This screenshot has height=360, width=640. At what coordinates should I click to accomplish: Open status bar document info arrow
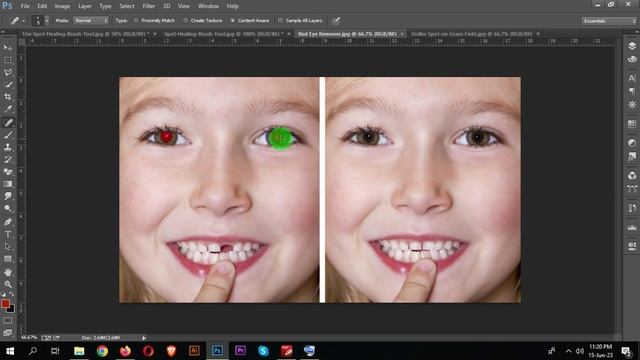(x=144, y=338)
